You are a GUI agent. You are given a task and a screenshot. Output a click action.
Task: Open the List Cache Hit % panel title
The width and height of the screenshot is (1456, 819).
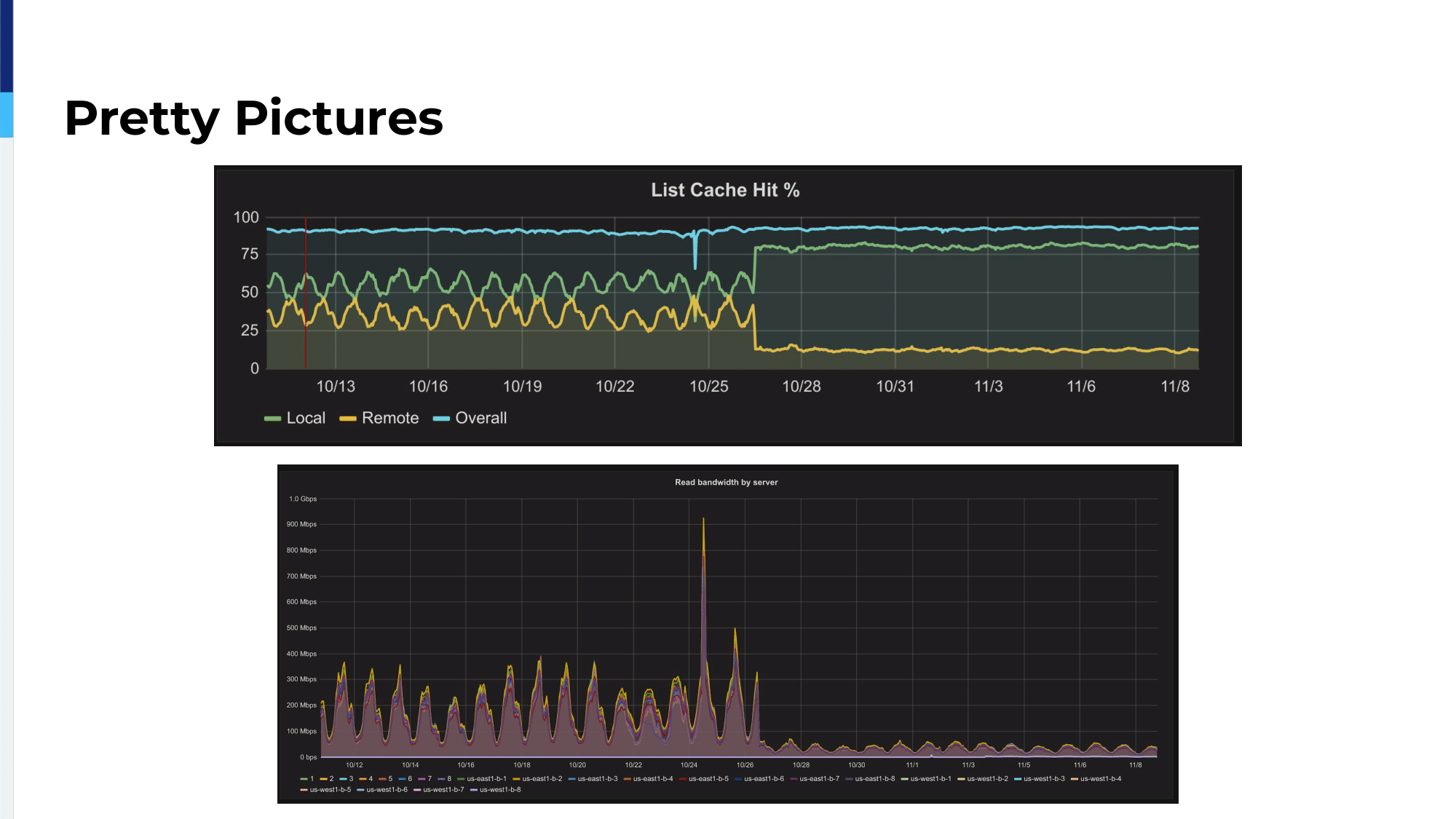(x=725, y=190)
